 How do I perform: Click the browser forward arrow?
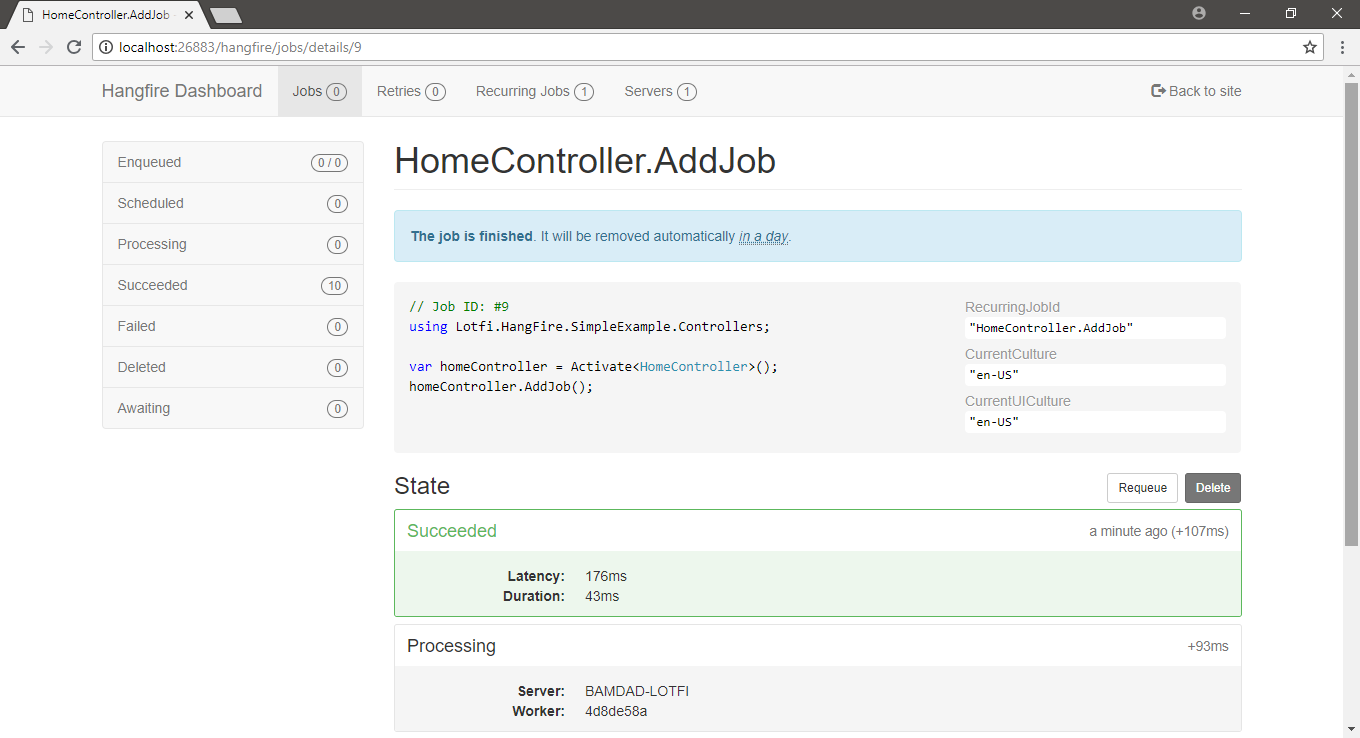(46, 47)
